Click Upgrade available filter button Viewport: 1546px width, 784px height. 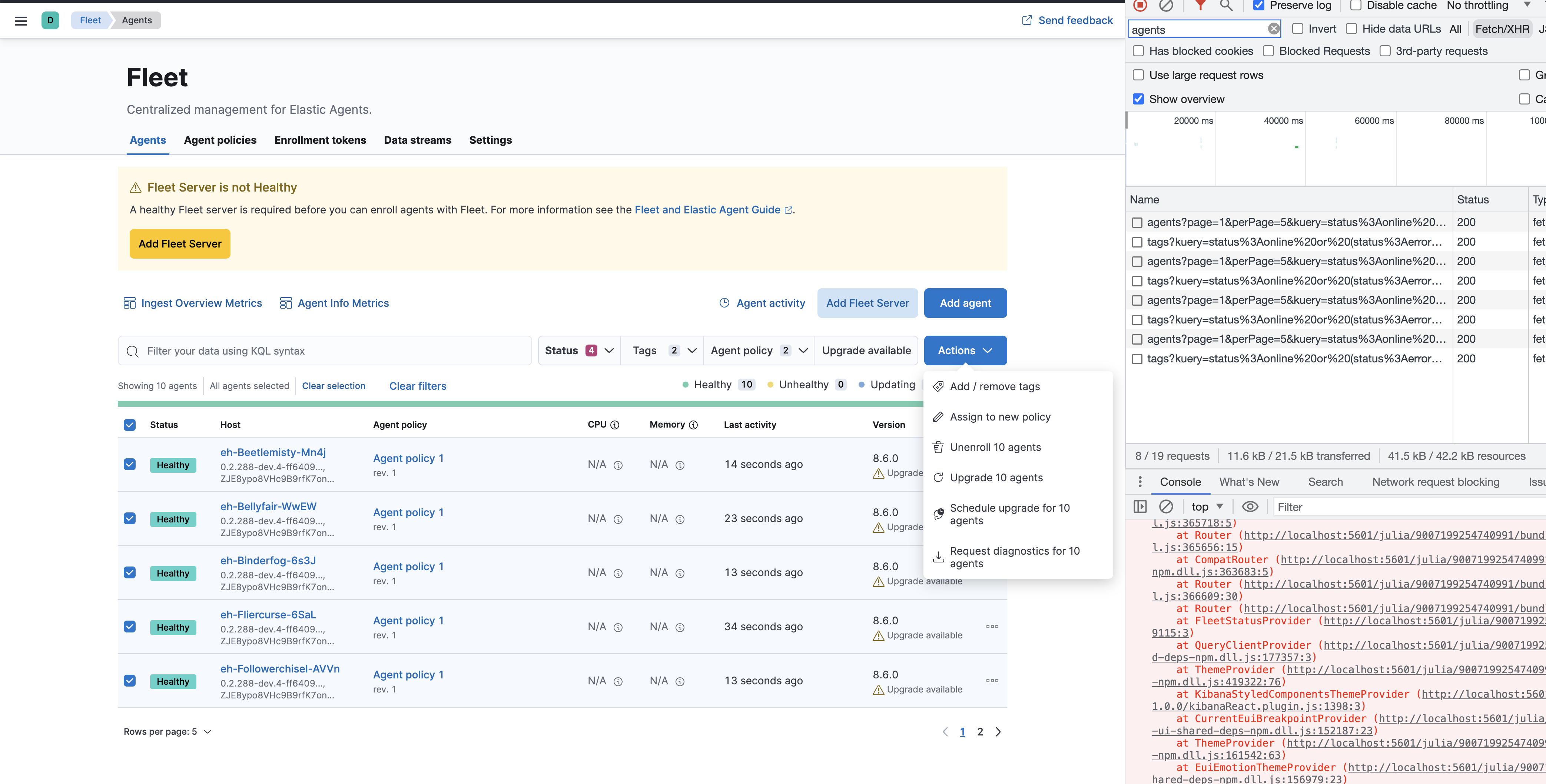866,350
